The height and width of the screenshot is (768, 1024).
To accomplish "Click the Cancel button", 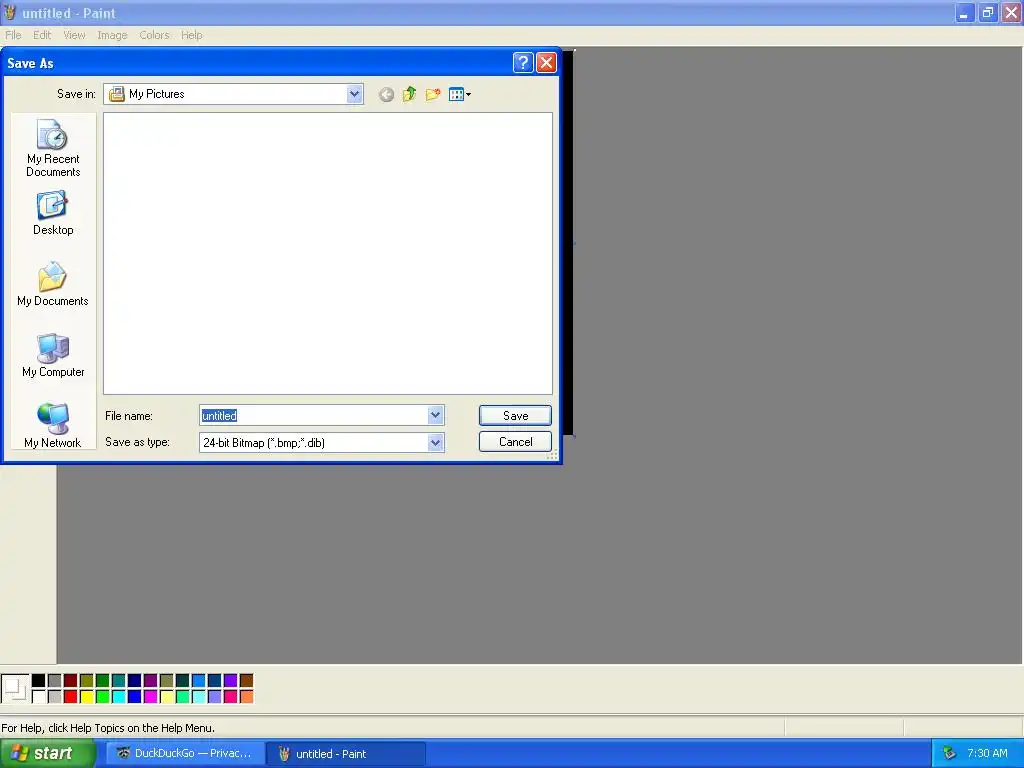I will pos(515,441).
